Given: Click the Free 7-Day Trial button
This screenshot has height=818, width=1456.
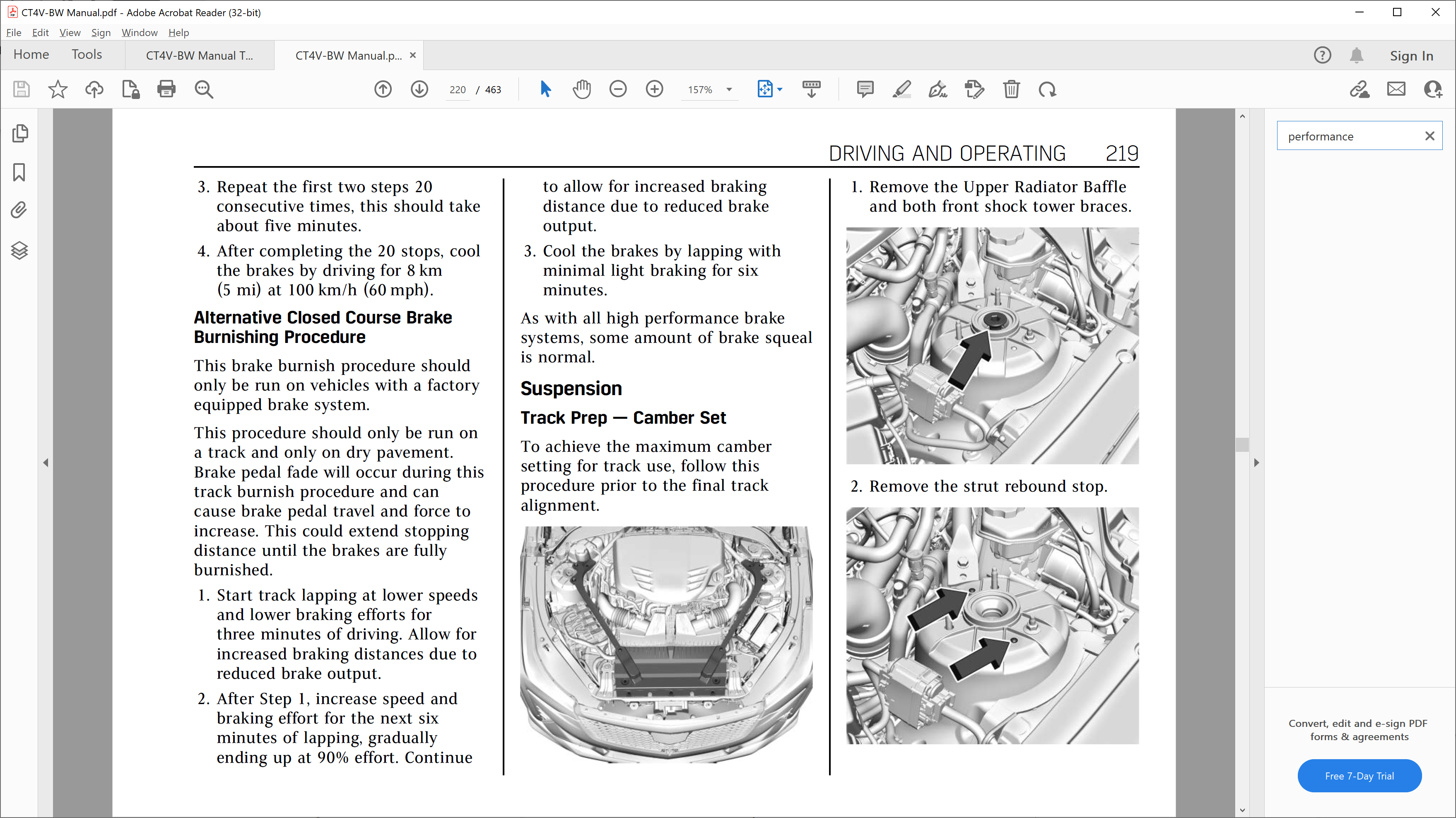Looking at the screenshot, I should [1360, 776].
